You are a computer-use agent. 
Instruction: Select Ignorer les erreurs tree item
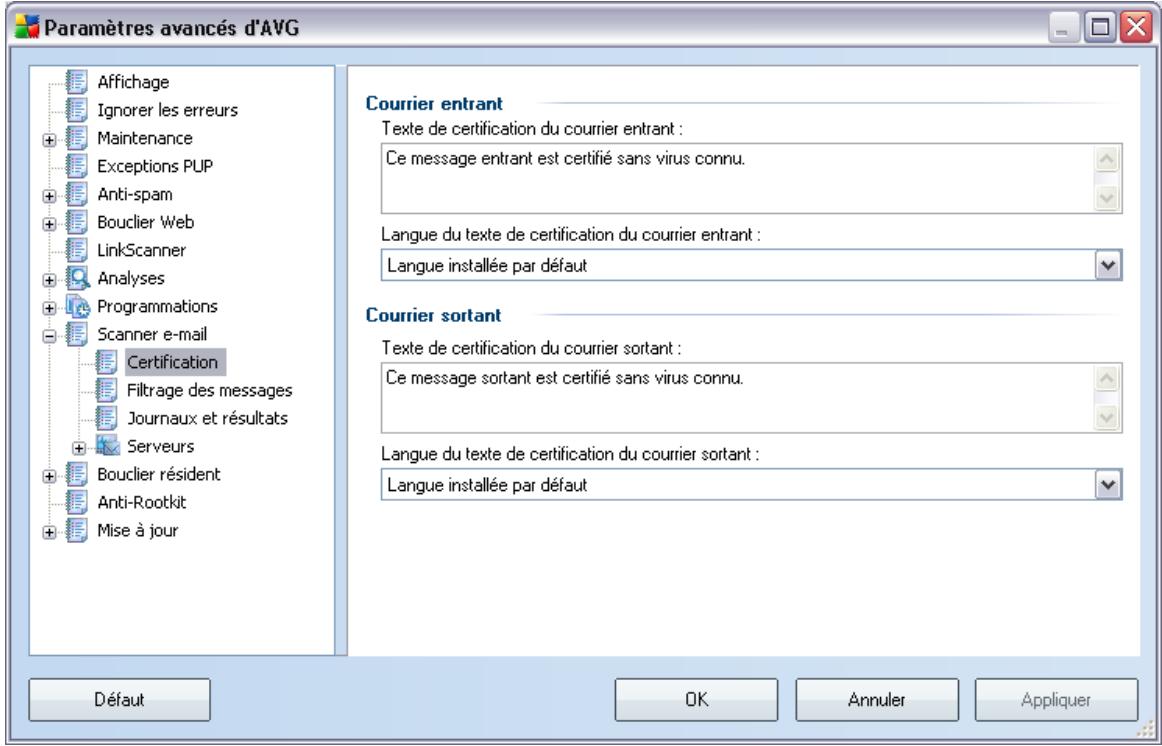pos(167,110)
